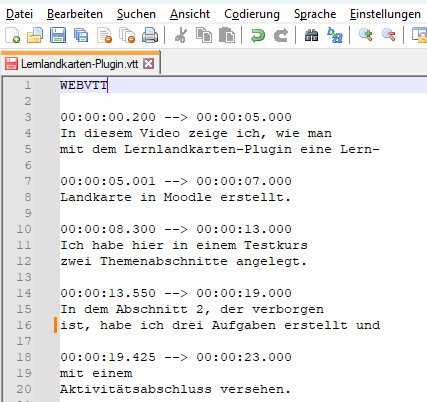Click line 'Landkarte in Moodle erstellt.'
This screenshot has width=427, height=402.
tap(175, 197)
